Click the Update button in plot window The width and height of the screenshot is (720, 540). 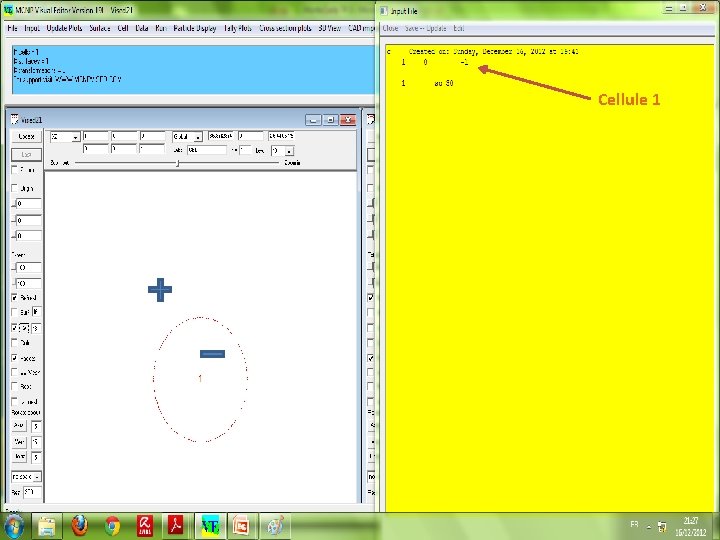coord(26,136)
